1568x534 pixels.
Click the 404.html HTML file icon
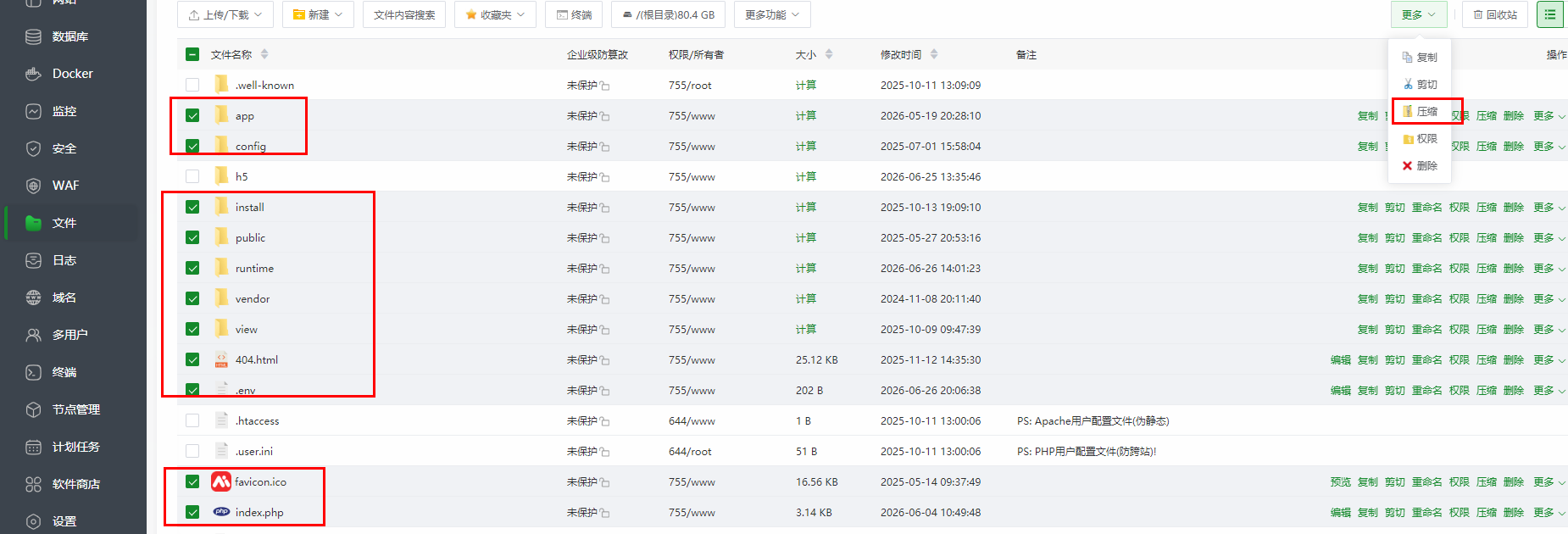[221, 359]
